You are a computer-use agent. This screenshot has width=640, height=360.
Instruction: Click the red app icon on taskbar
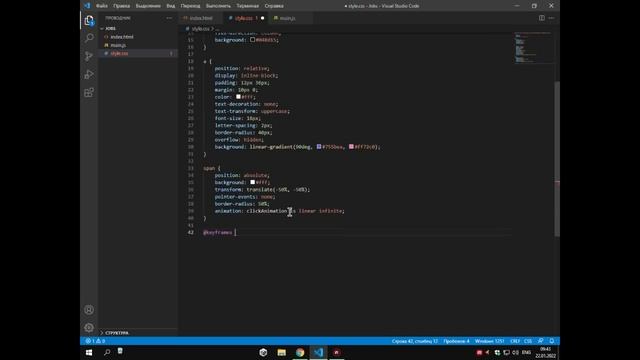click(337, 352)
